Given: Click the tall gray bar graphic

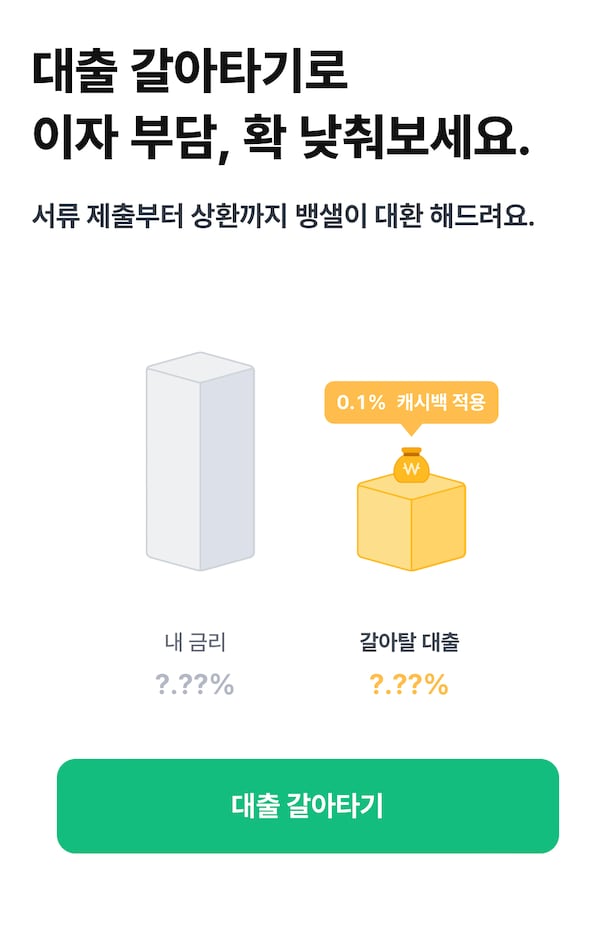Looking at the screenshot, I should click(200, 462).
